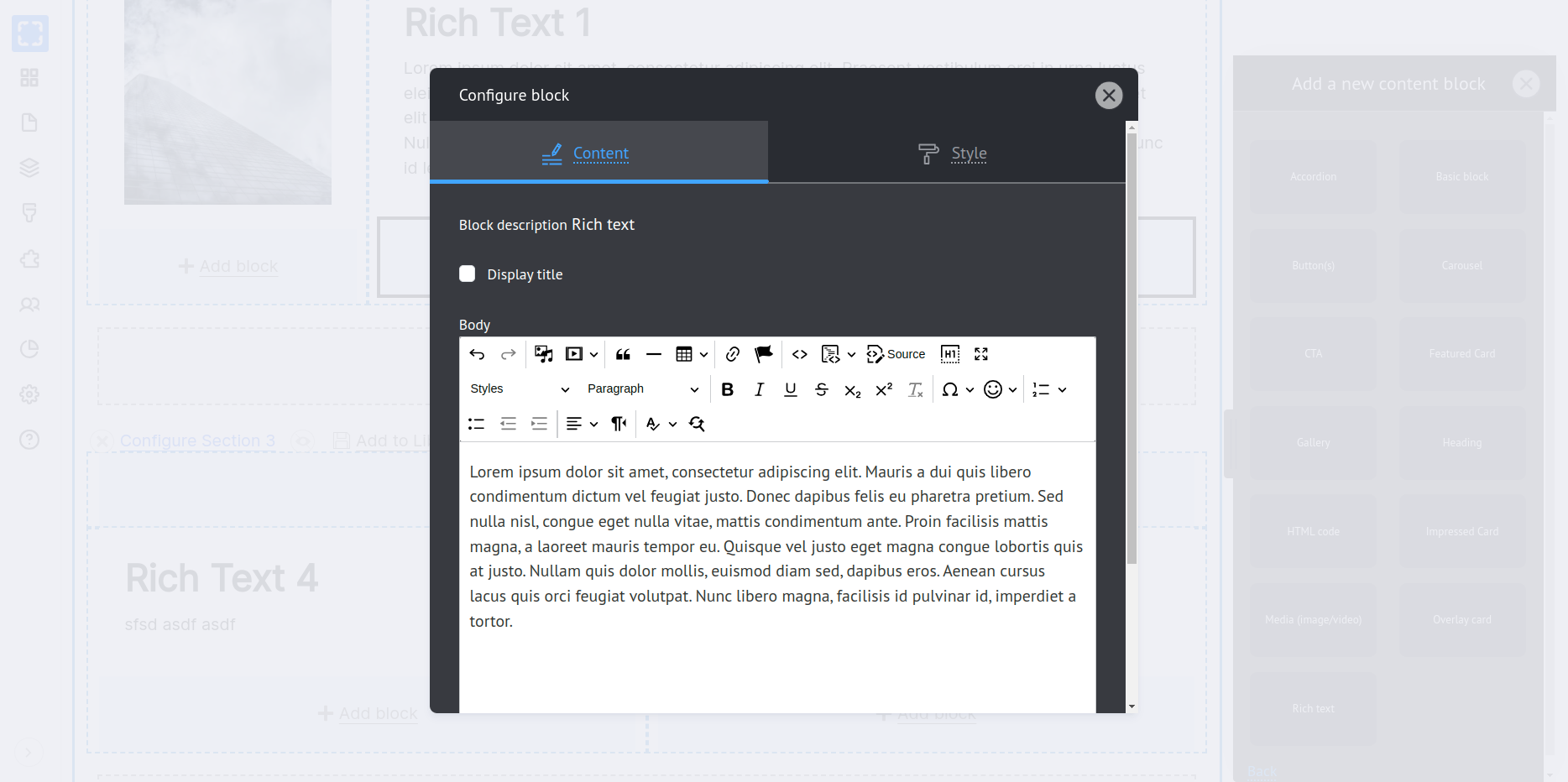Image resolution: width=1568 pixels, height=782 pixels.
Task: Choose the HTML code content block
Action: coord(1313,531)
